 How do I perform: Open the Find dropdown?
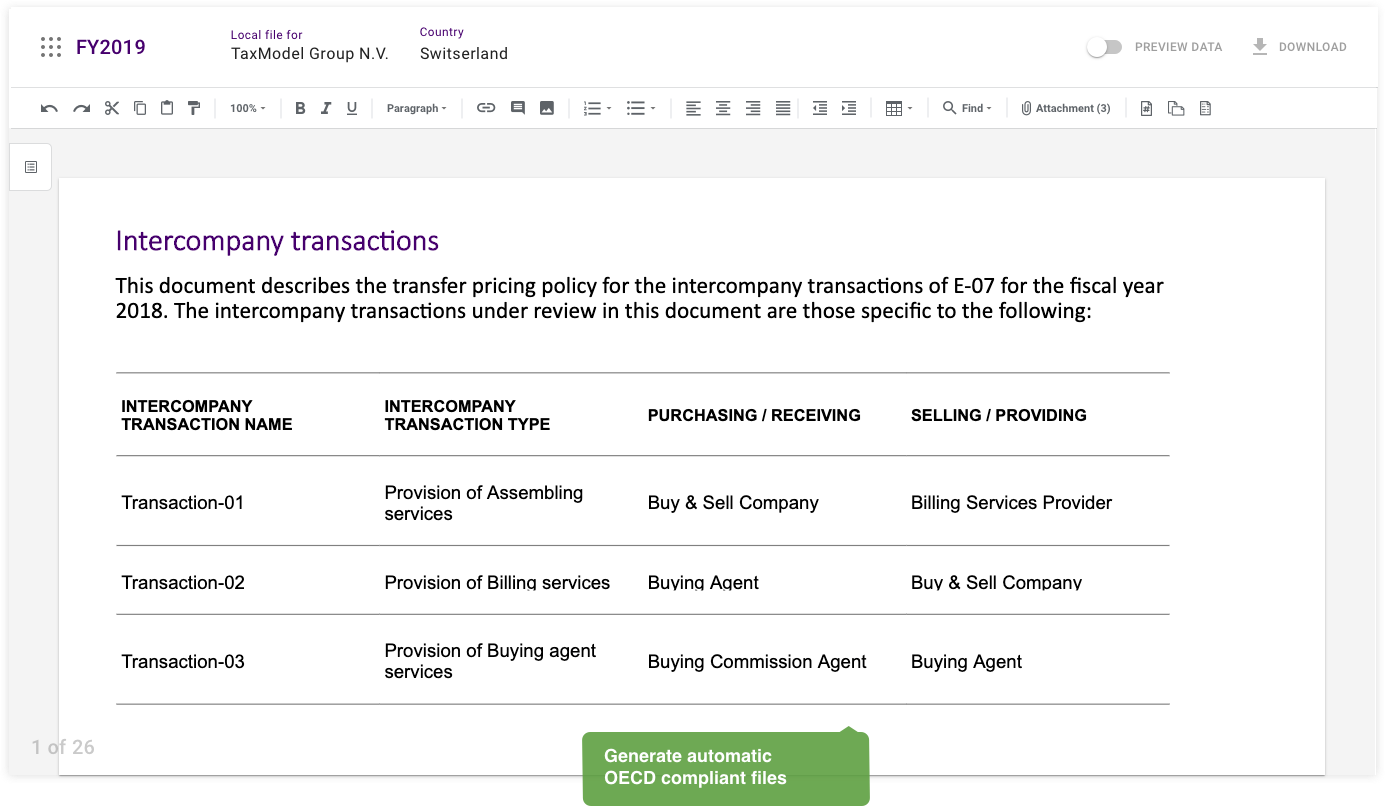click(967, 108)
